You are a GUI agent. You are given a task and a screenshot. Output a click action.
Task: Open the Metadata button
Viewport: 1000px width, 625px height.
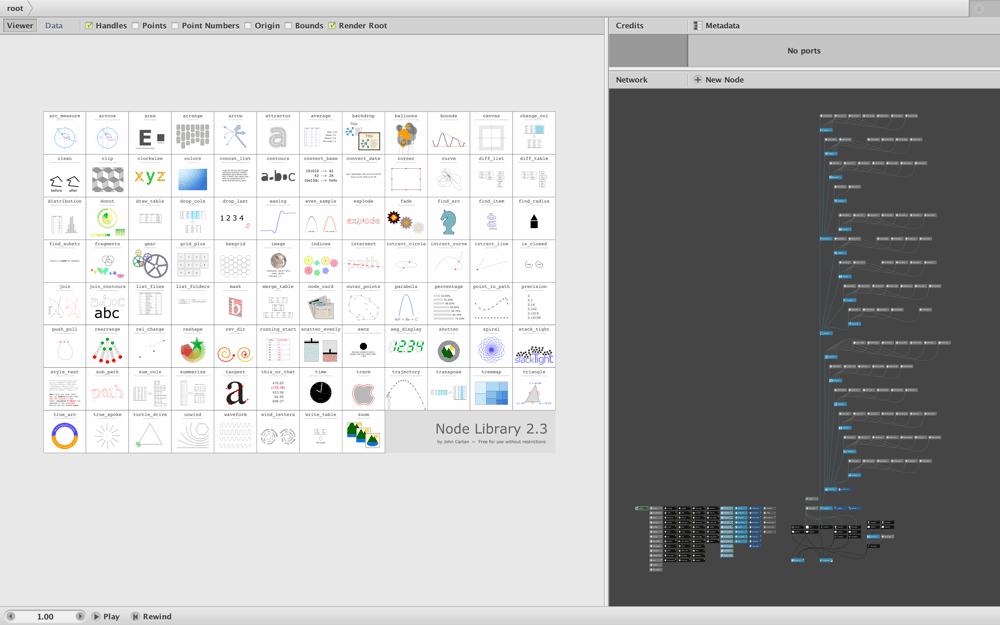[x=717, y=26]
